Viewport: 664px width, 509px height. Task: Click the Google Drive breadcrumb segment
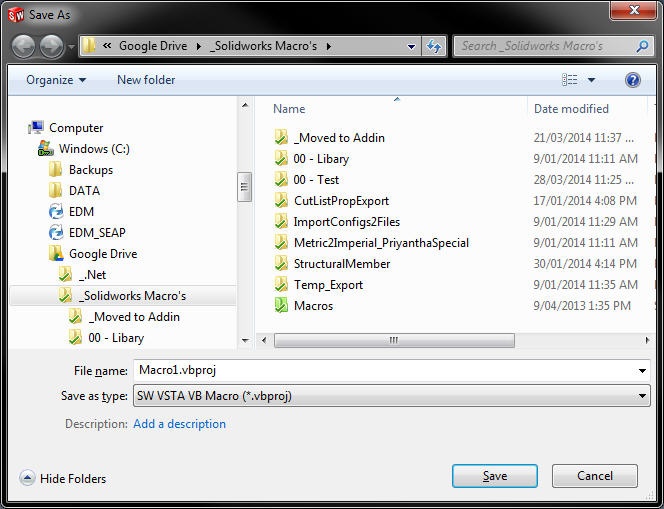(153, 46)
